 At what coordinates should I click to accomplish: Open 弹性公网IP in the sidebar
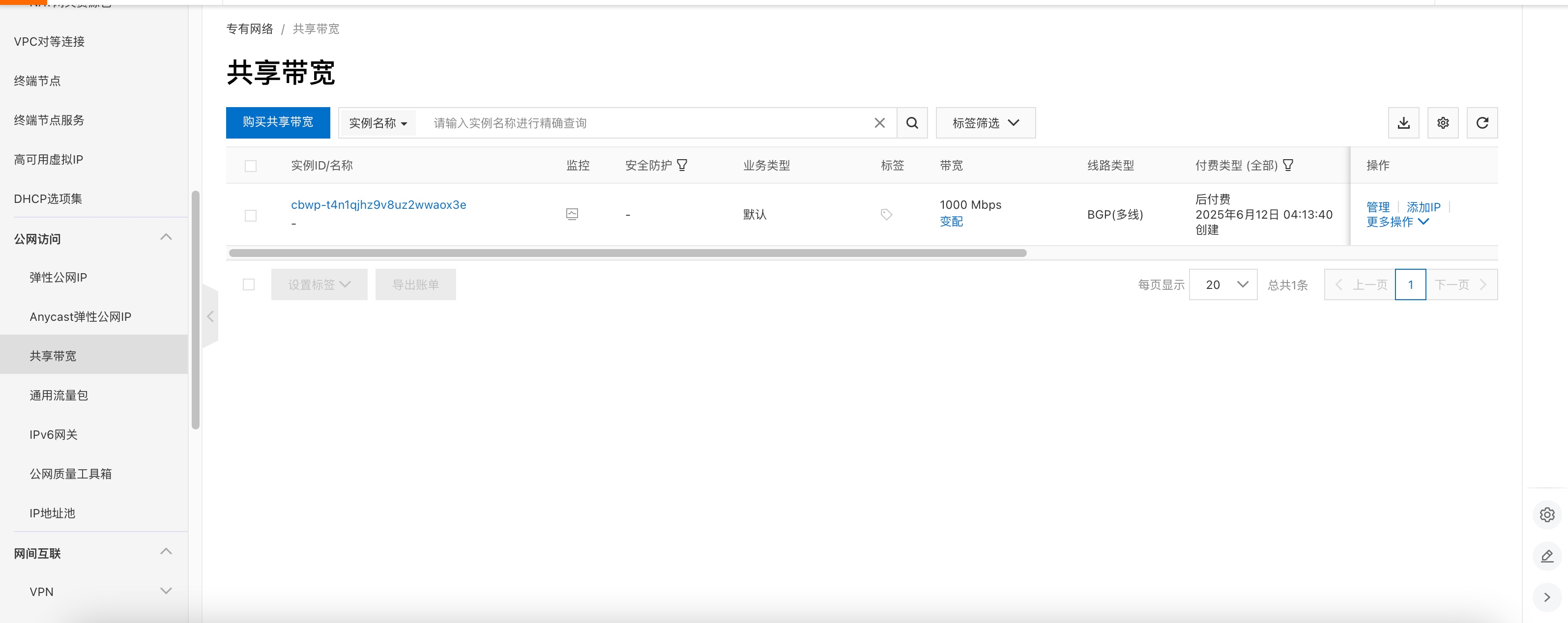[58, 278]
